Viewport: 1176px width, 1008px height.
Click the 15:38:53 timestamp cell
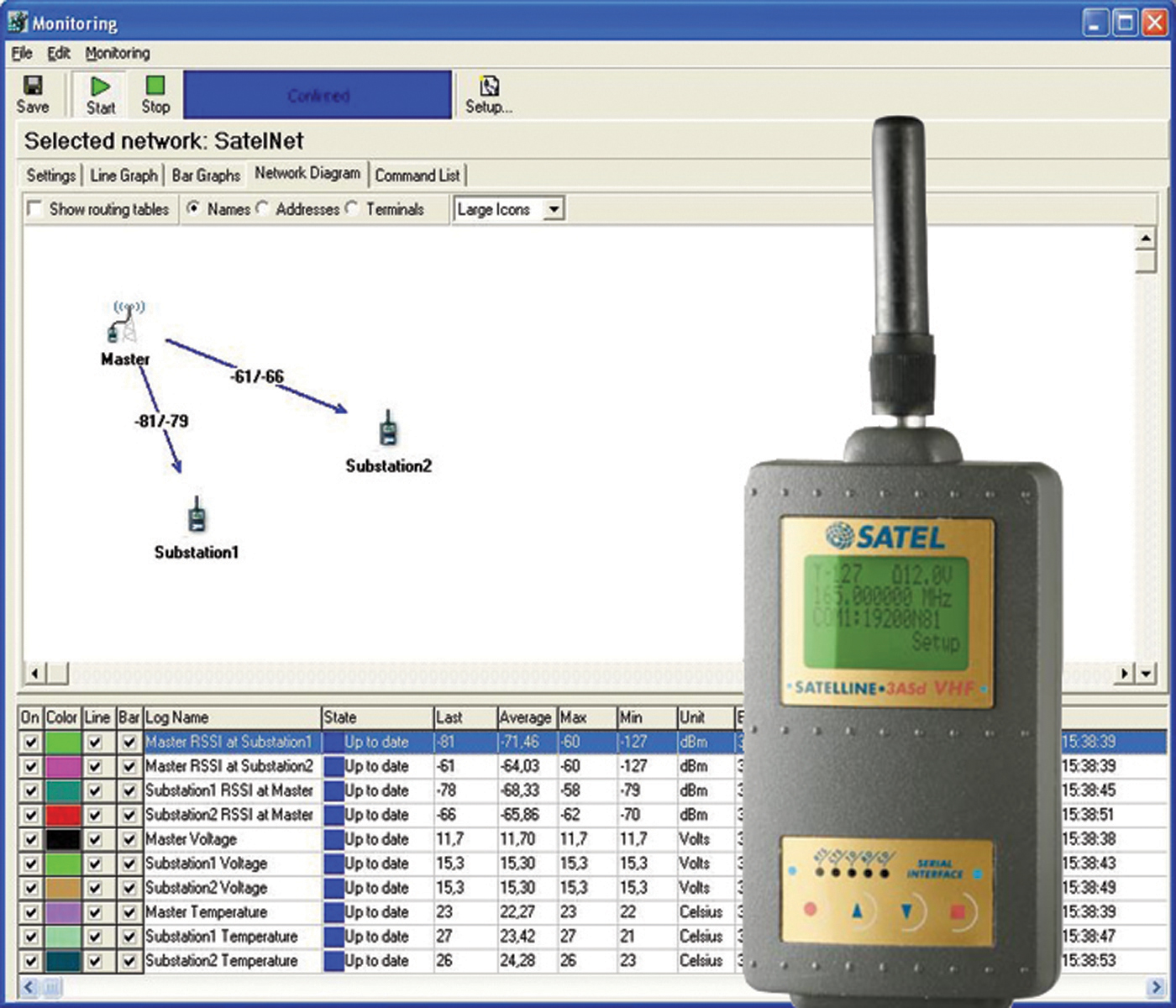coord(1089,961)
